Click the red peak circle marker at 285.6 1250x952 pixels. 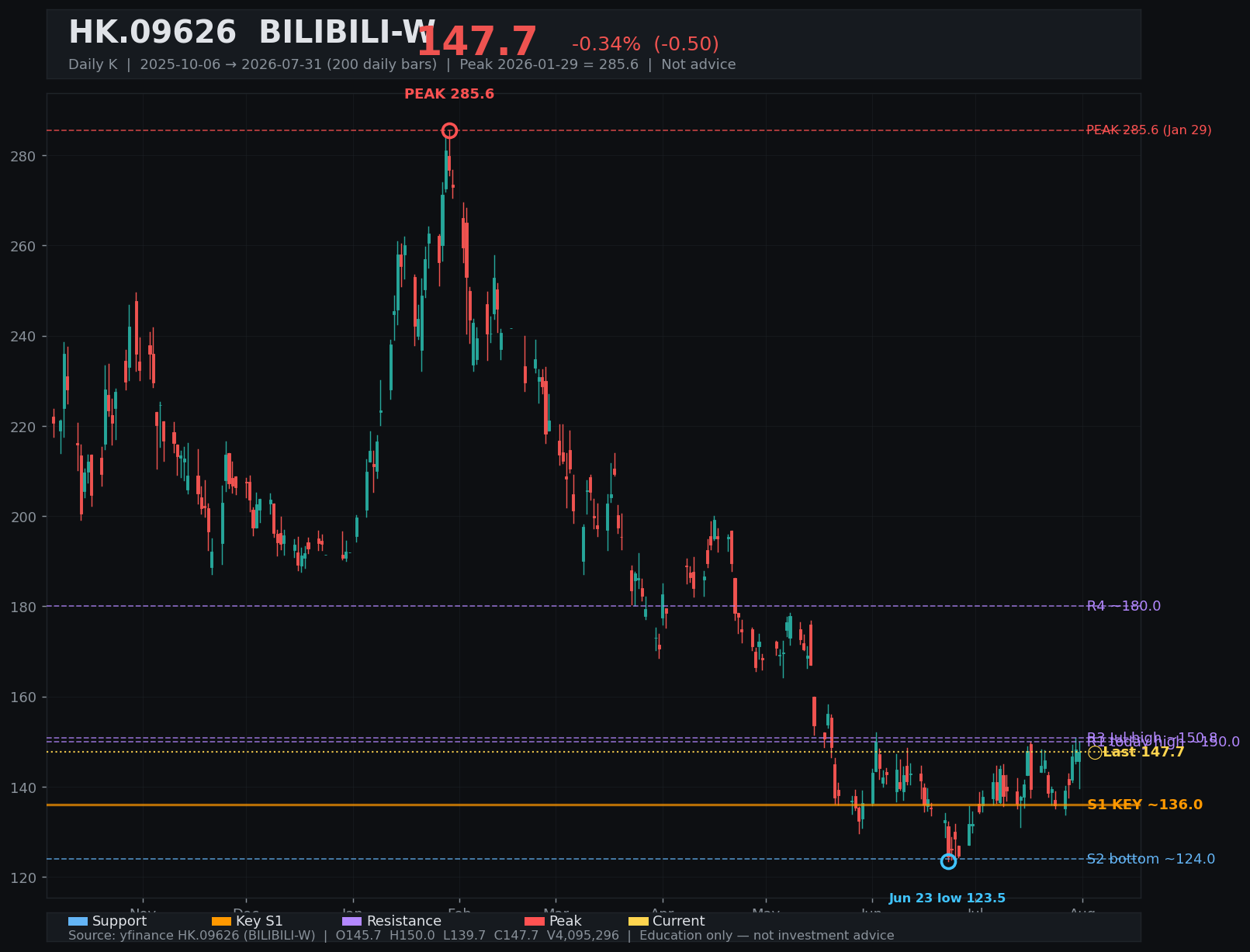[449, 130]
